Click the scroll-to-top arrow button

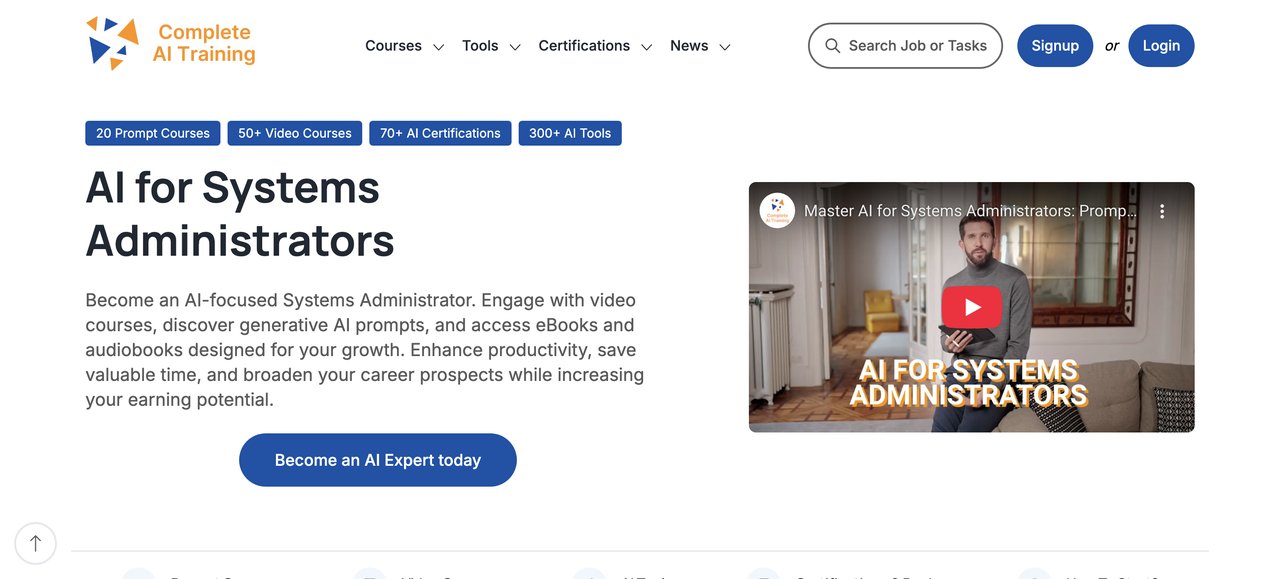[x=36, y=543]
